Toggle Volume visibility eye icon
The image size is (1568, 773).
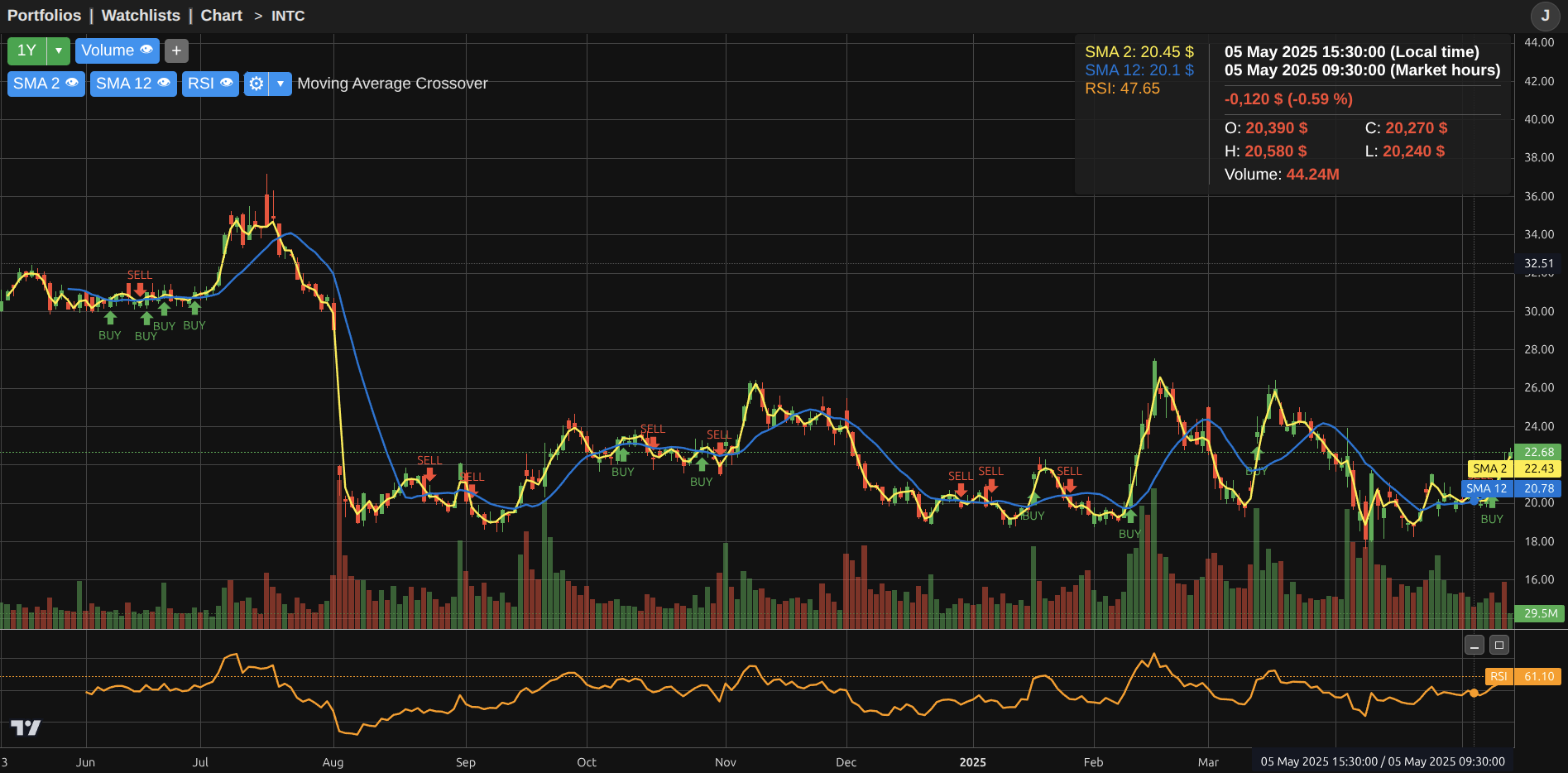(146, 50)
